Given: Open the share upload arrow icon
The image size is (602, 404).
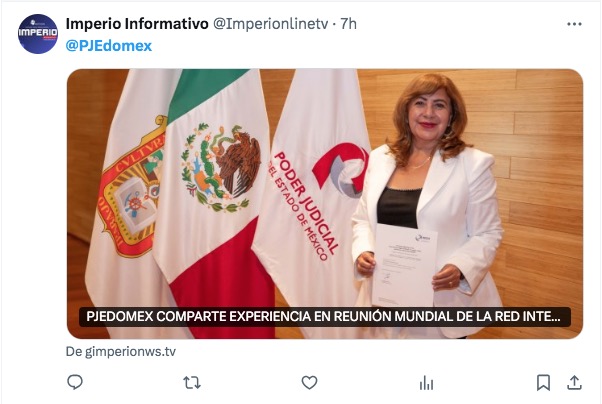Looking at the screenshot, I should tap(574, 382).
